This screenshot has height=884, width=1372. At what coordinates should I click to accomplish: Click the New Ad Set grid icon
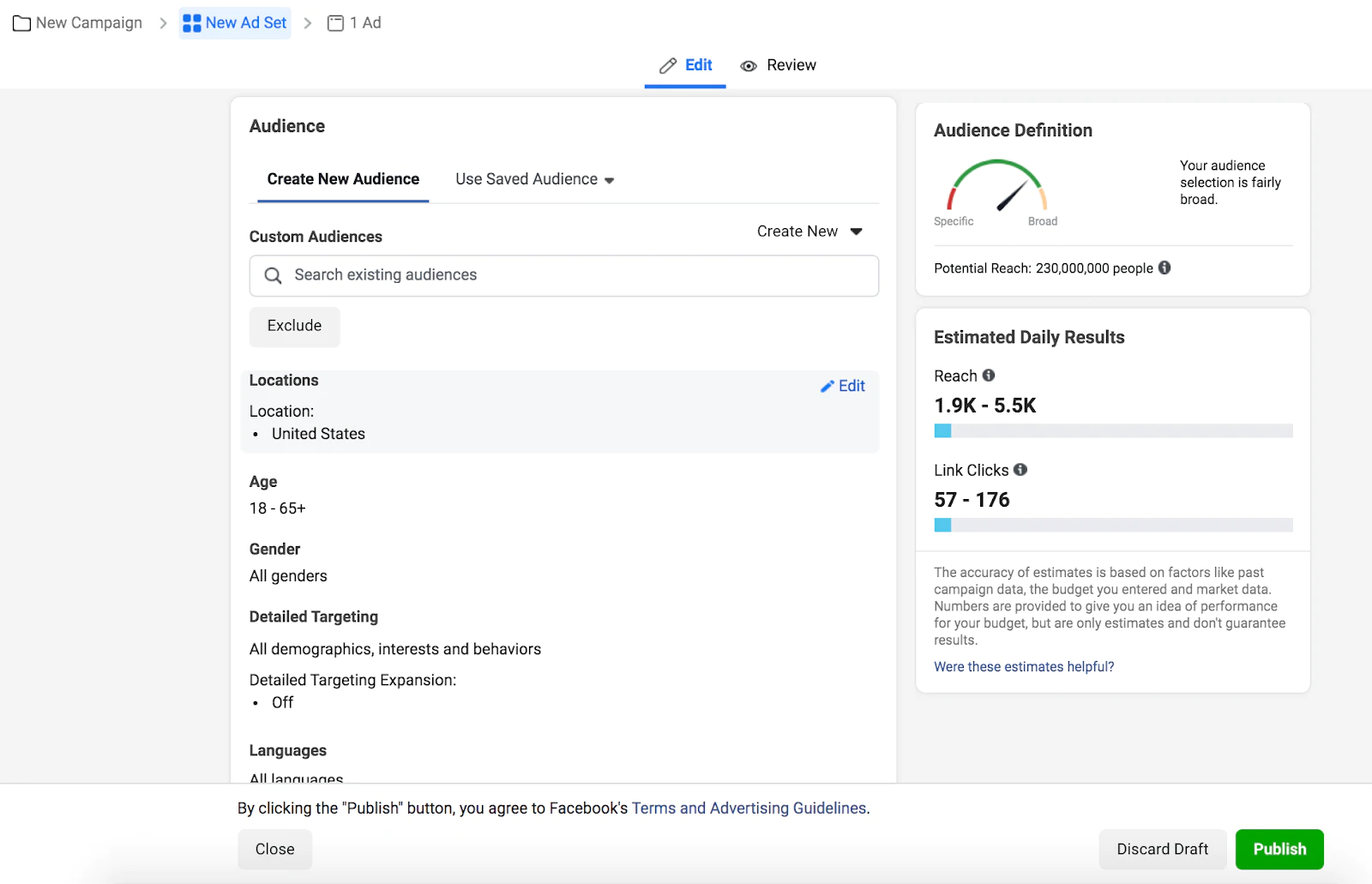point(192,23)
